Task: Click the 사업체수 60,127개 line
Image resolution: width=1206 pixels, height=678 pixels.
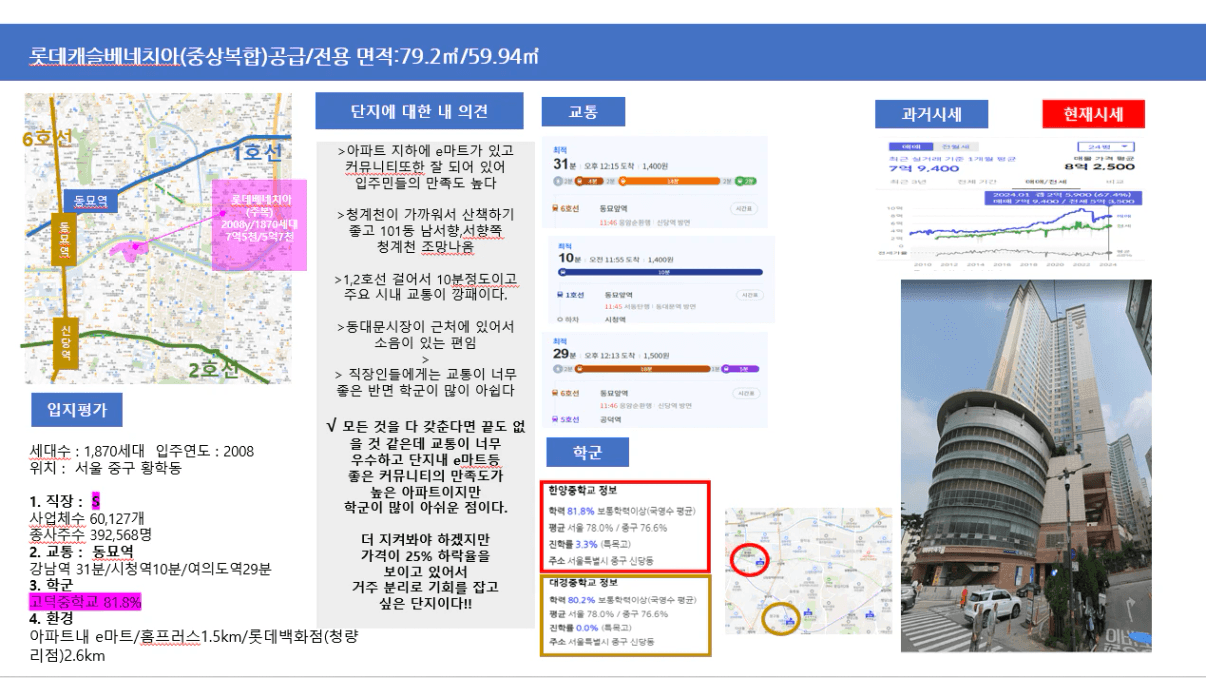Action: coord(88,518)
